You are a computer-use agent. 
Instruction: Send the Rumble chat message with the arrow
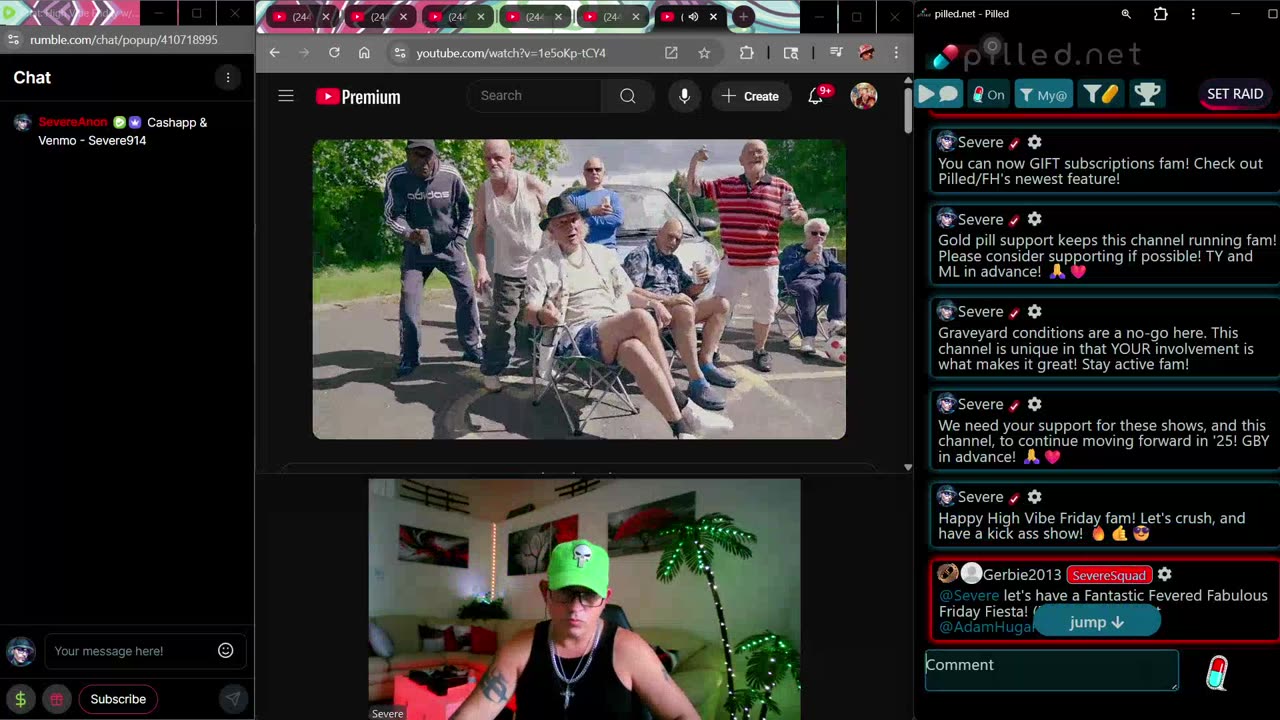(x=233, y=699)
